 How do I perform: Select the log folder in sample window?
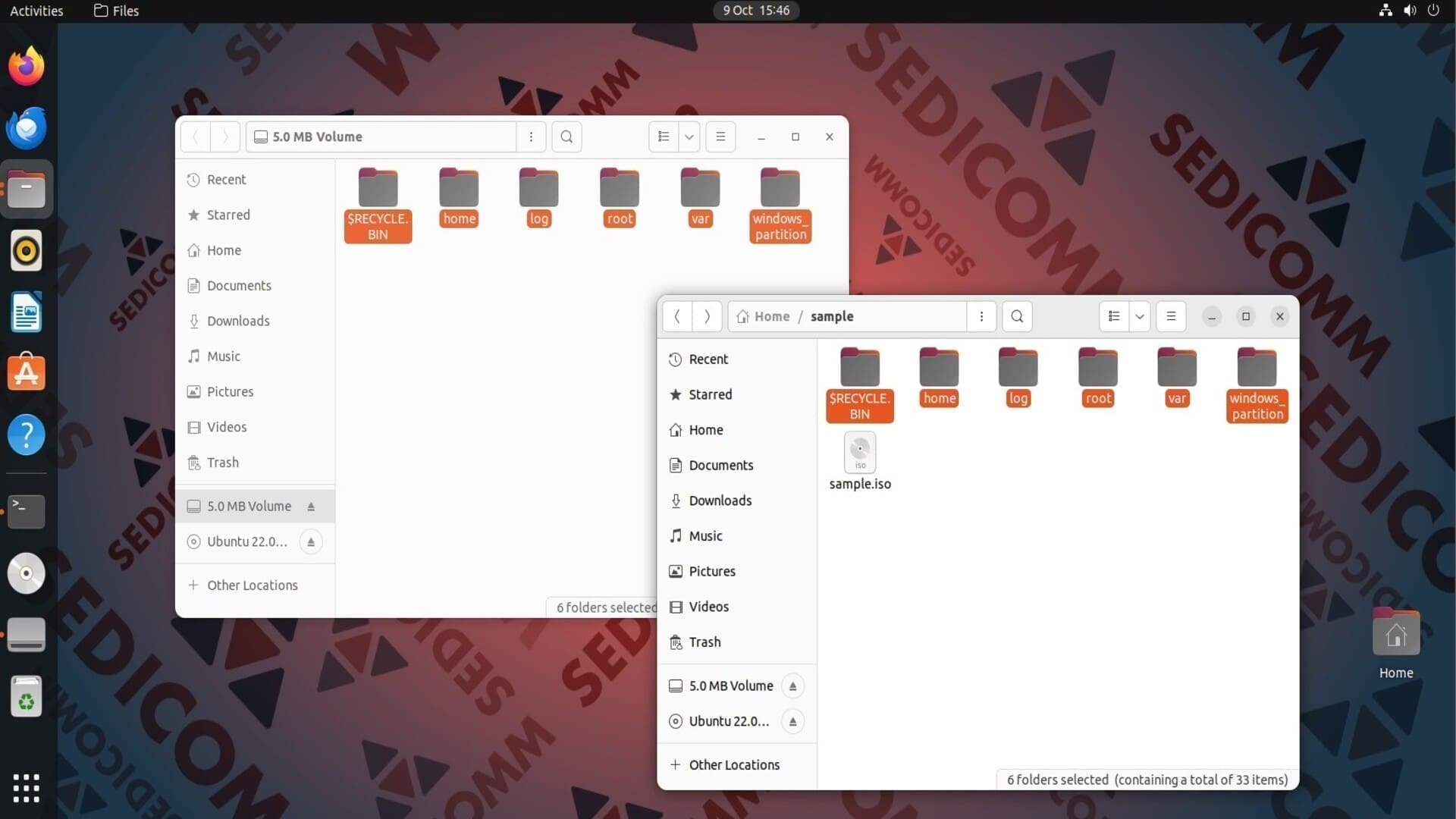pos(1018,377)
